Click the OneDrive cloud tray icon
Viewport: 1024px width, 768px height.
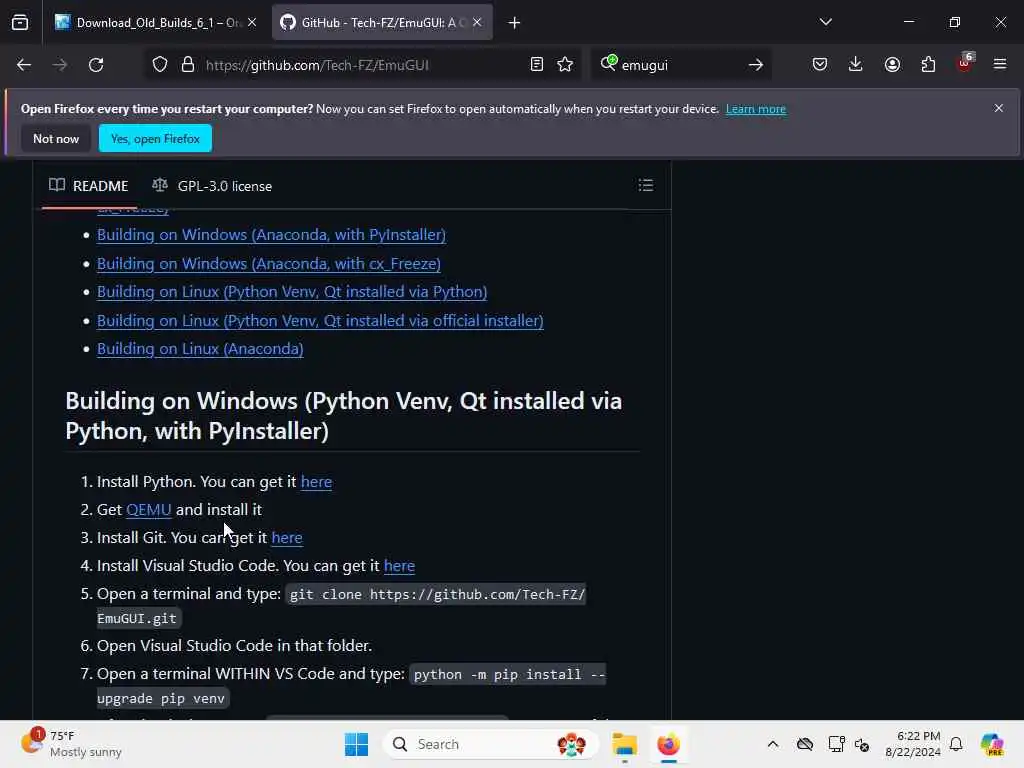[x=805, y=744]
